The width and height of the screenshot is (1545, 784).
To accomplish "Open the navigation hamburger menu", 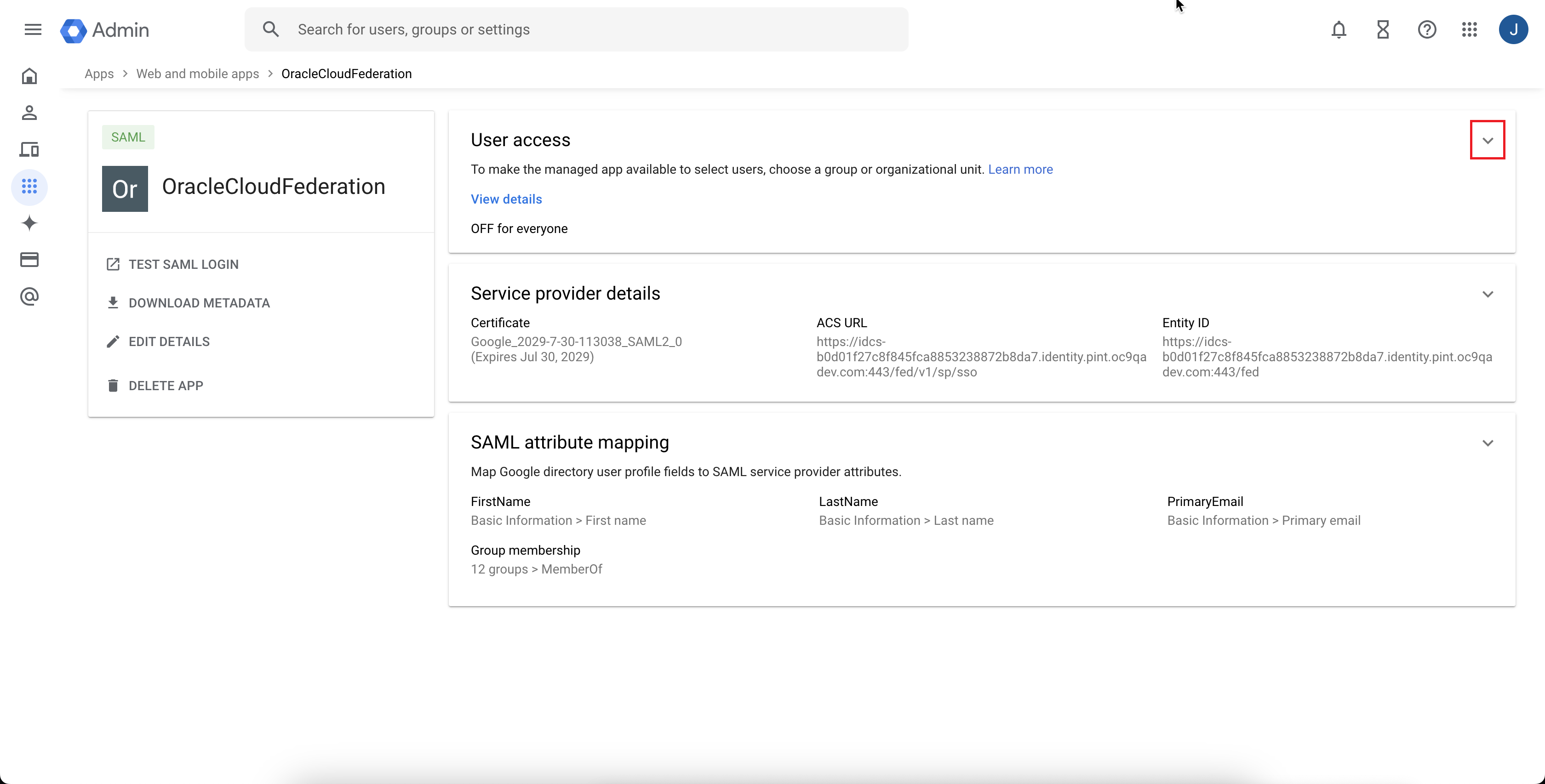I will click(33, 29).
